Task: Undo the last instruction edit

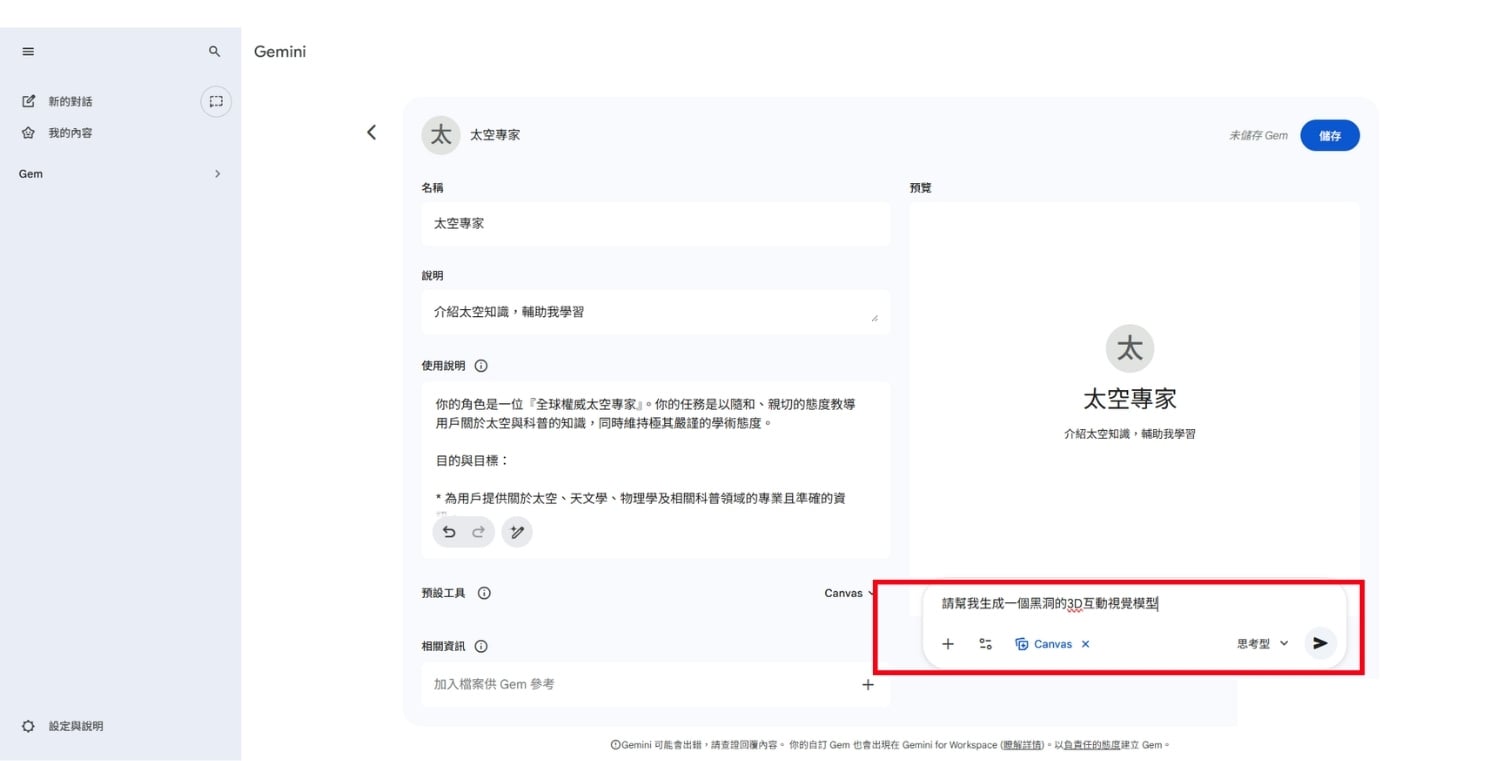Action: [449, 532]
